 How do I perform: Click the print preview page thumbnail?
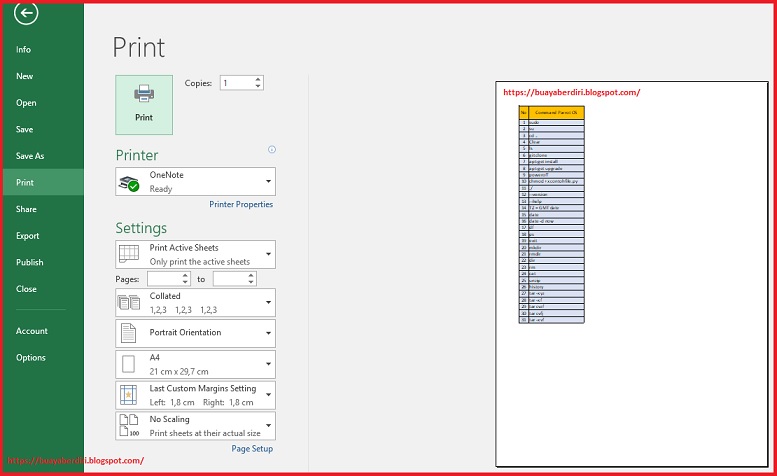tap(632, 274)
